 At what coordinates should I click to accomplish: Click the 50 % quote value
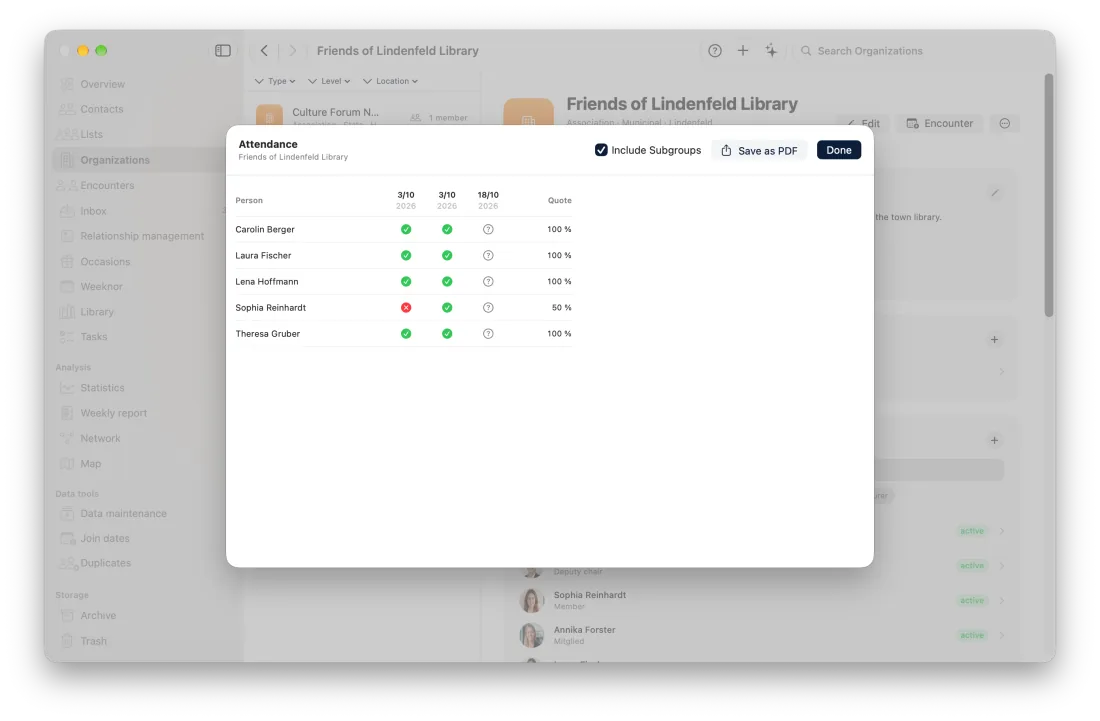[x=561, y=308]
